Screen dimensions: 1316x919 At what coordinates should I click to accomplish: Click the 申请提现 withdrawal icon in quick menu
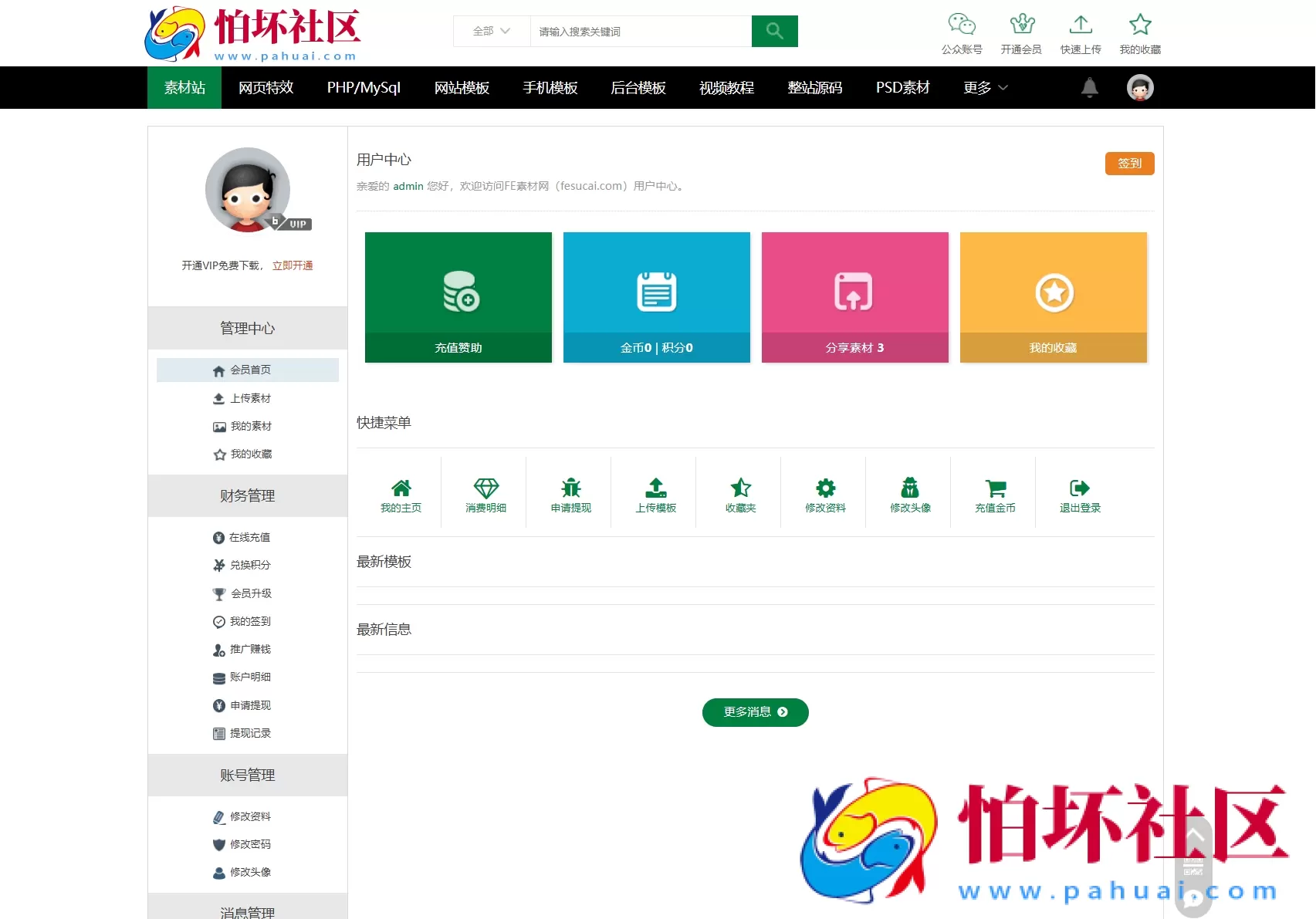pos(570,488)
